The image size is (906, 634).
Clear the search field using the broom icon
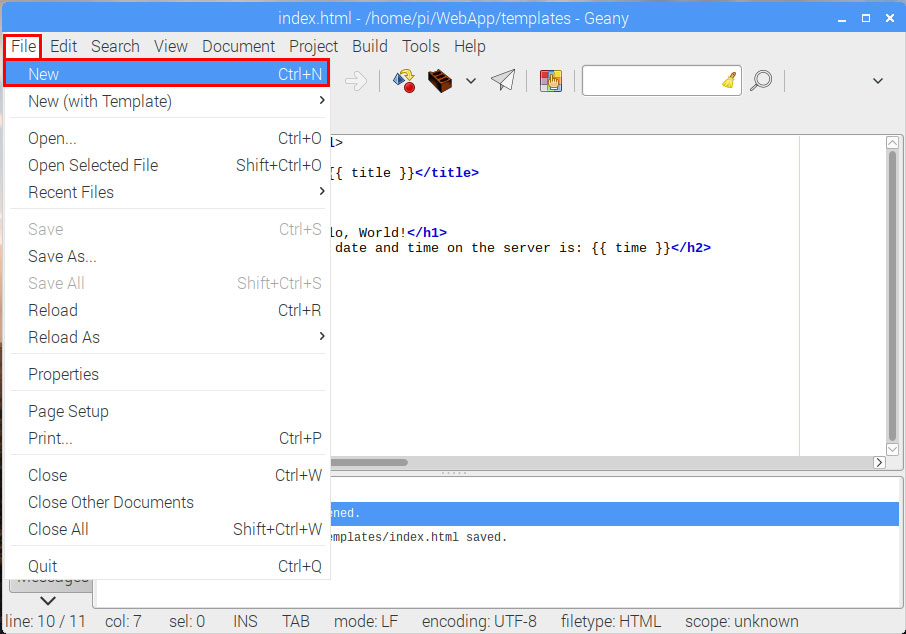(728, 81)
